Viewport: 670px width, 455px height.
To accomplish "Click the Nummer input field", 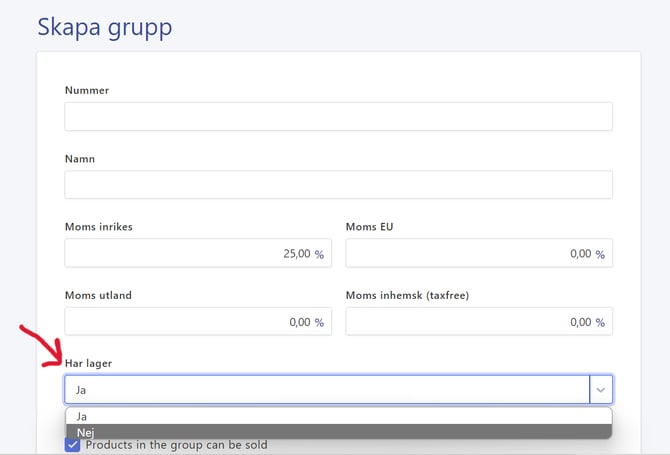I will [338, 117].
